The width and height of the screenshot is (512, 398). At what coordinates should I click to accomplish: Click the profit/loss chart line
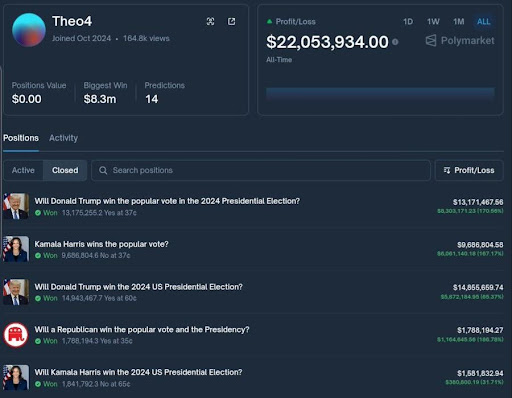point(380,93)
